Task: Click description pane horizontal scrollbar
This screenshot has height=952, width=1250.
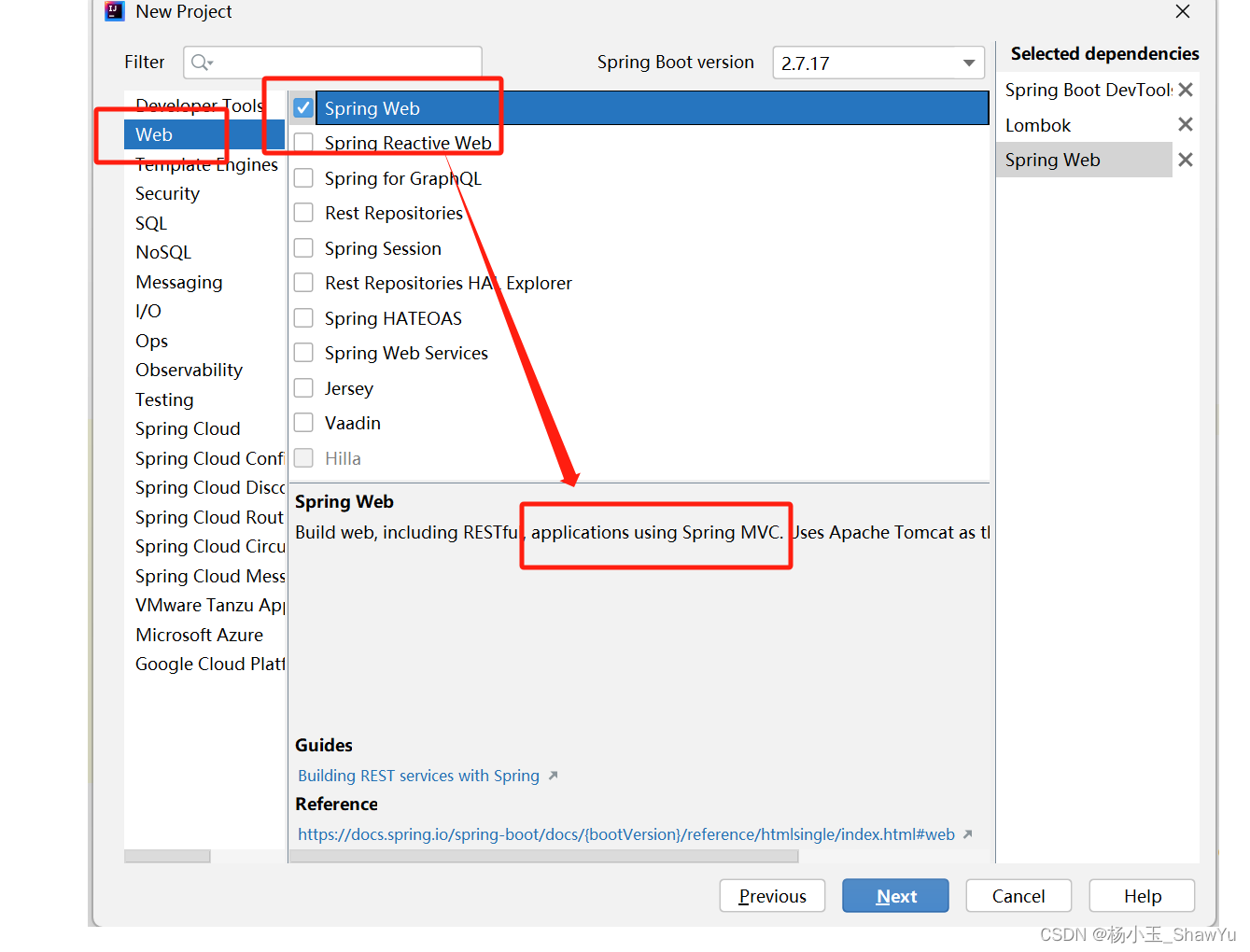Action: point(543,856)
